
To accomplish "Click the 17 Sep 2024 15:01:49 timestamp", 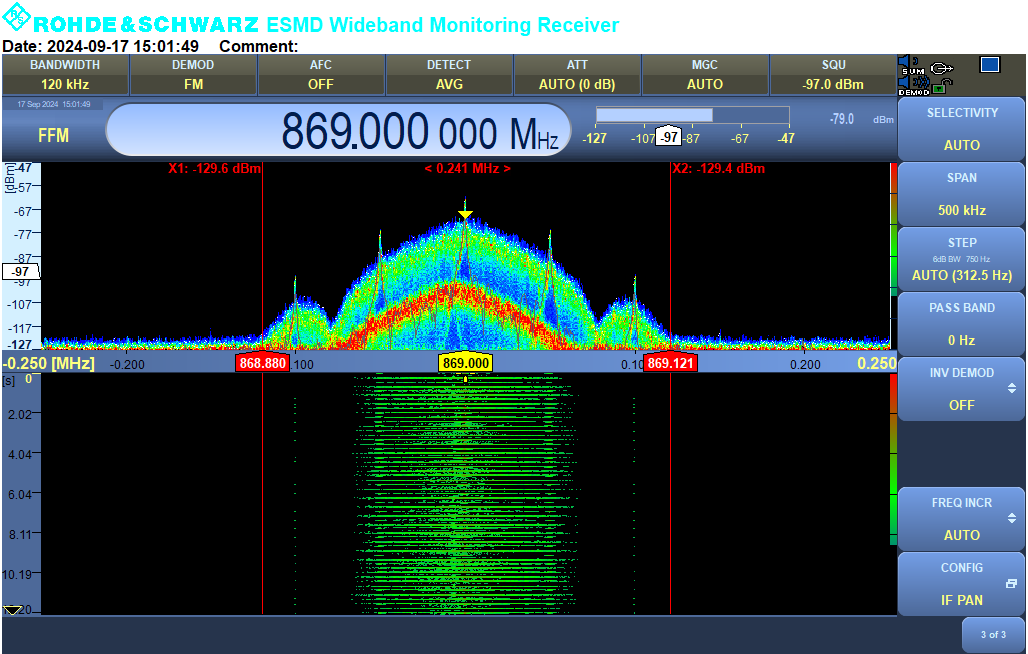I will [54, 104].
